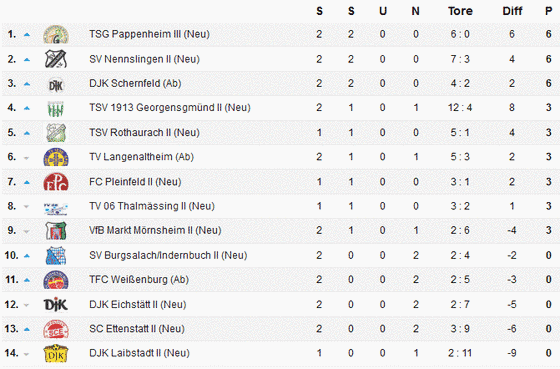The width and height of the screenshot is (560, 369).
Task: Click the TFC Weißenburg round crest
Action: point(56,280)
